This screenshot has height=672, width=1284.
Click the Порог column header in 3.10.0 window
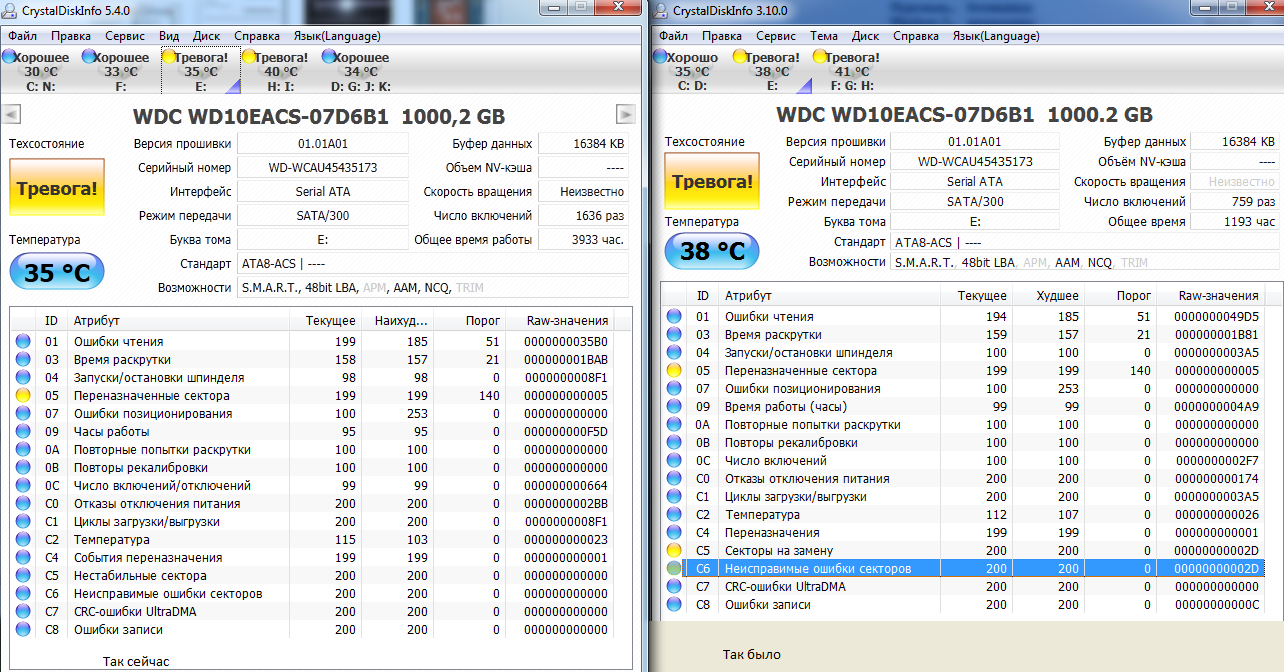point(1119,296)
